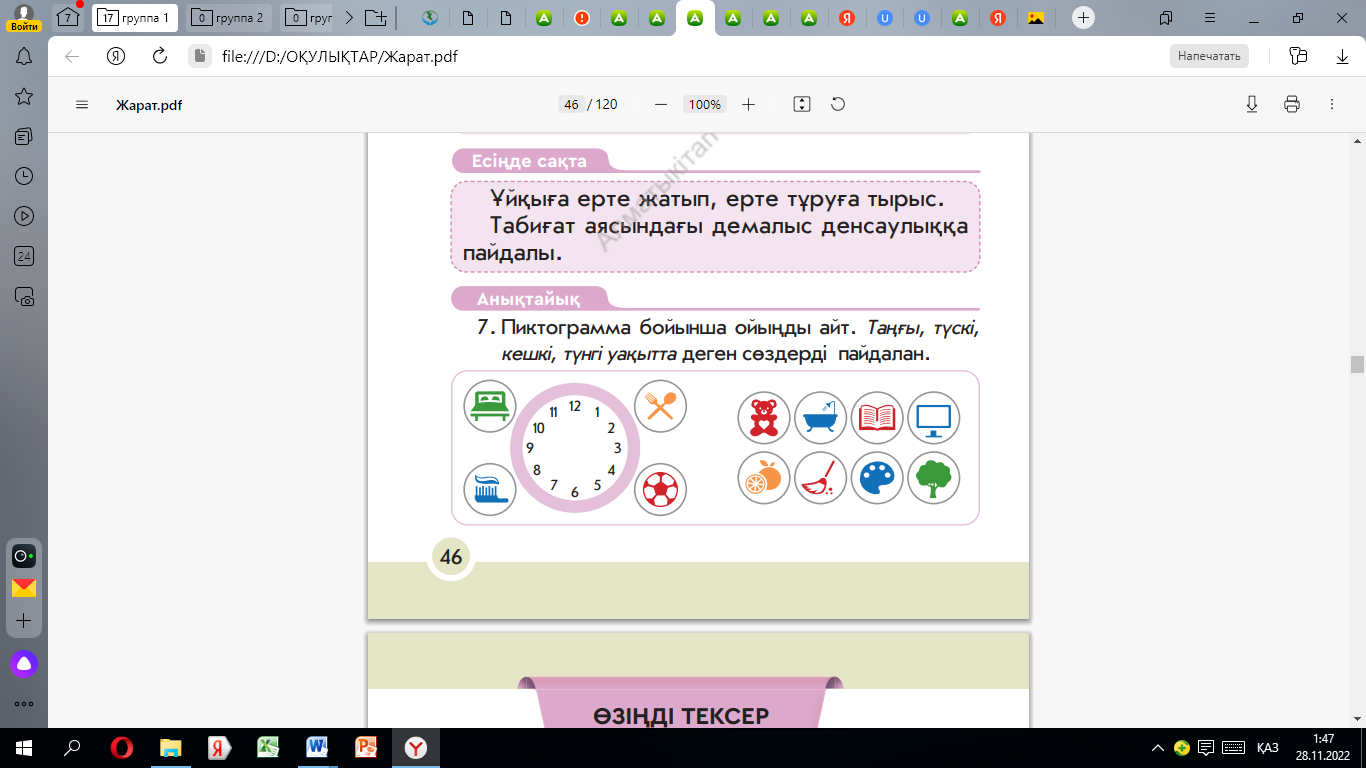Open the touch keyboard tray icon
This screenshot has width=1366, height=768.
tap(1233, 748)
